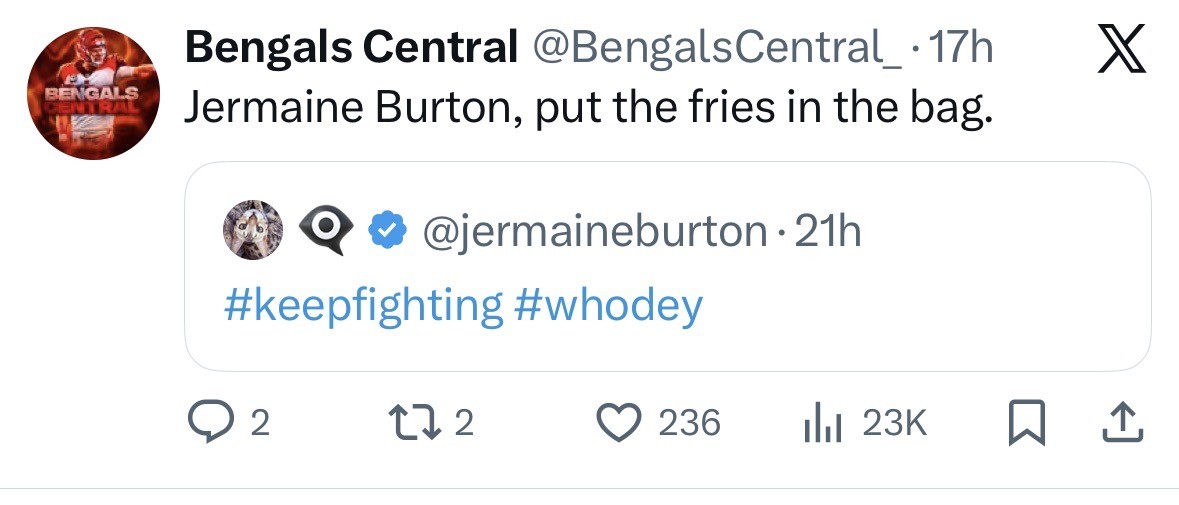Click the blue verified checkmark badge
The height and width of the screenshot is (505, 1179).
[x=390, y=233]
